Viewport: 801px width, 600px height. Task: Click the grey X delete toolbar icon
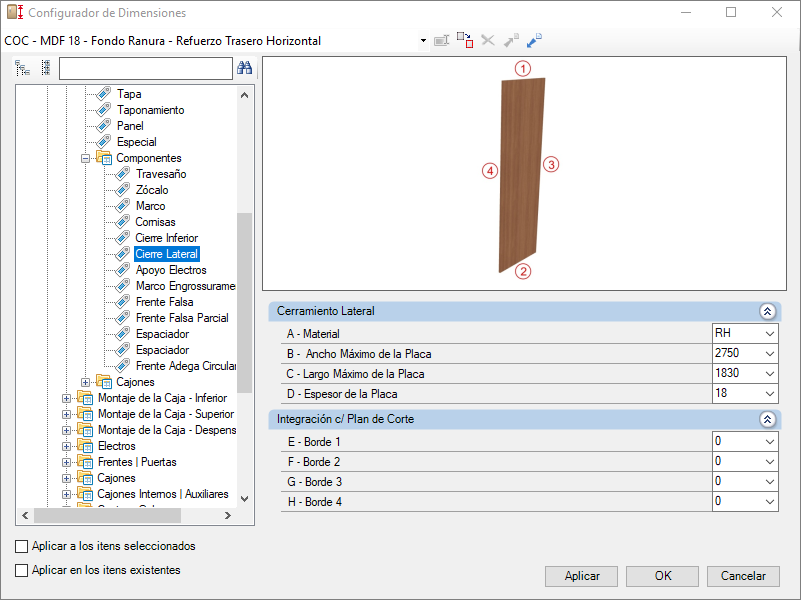pyautogui.click(x=488, y=40)
